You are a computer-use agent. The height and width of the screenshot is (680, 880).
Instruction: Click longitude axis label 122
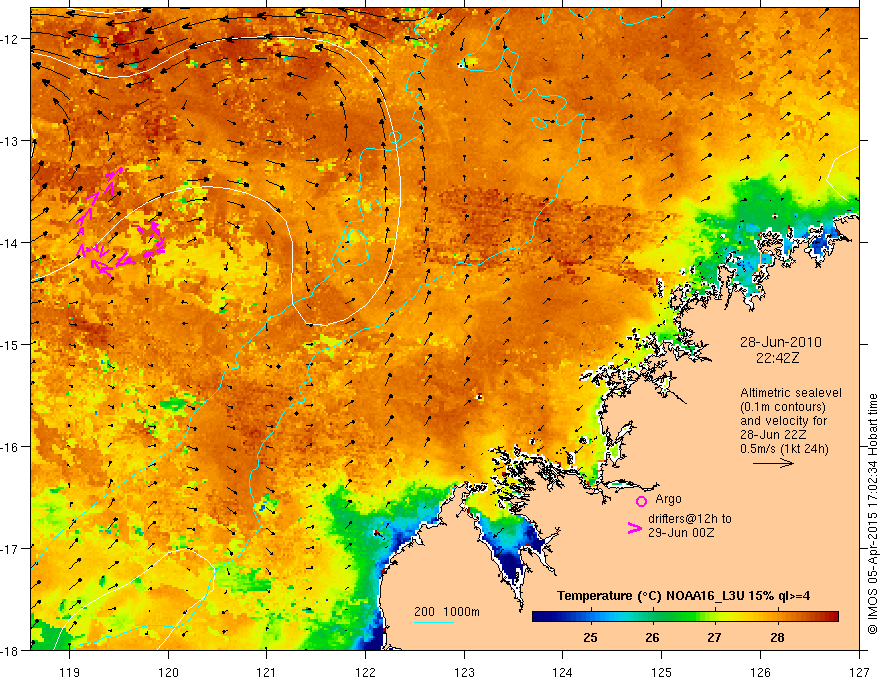(365, 672)
